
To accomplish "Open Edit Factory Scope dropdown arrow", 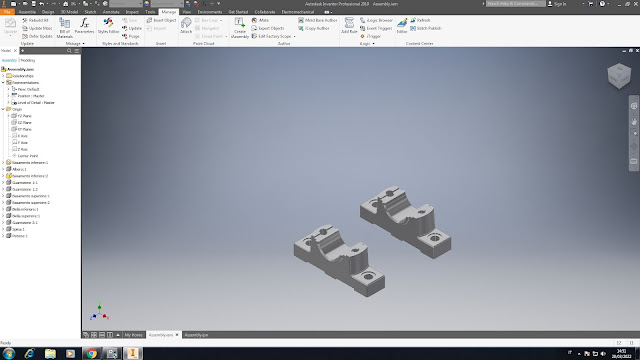I will coord(294,36).
